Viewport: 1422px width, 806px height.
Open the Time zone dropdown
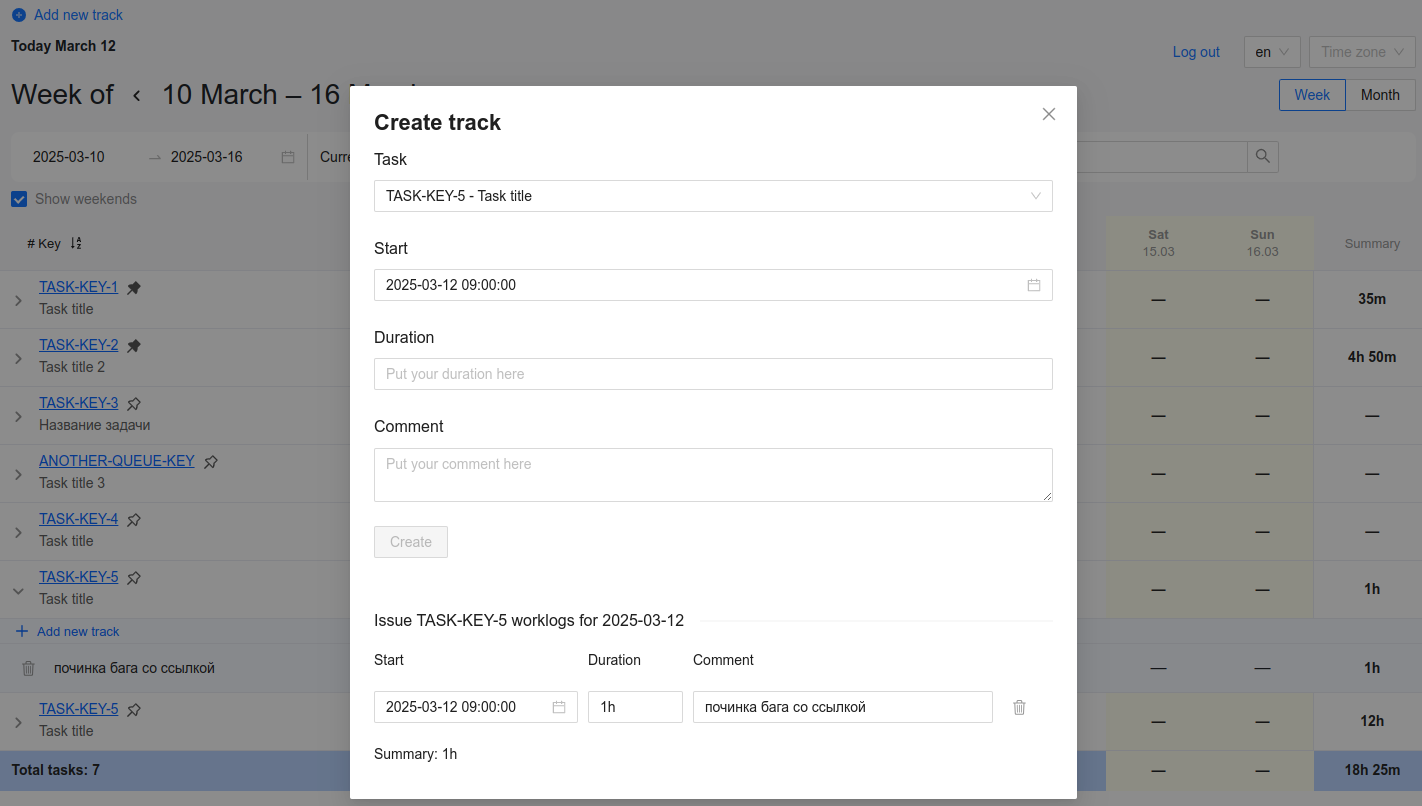[1362, 52]
